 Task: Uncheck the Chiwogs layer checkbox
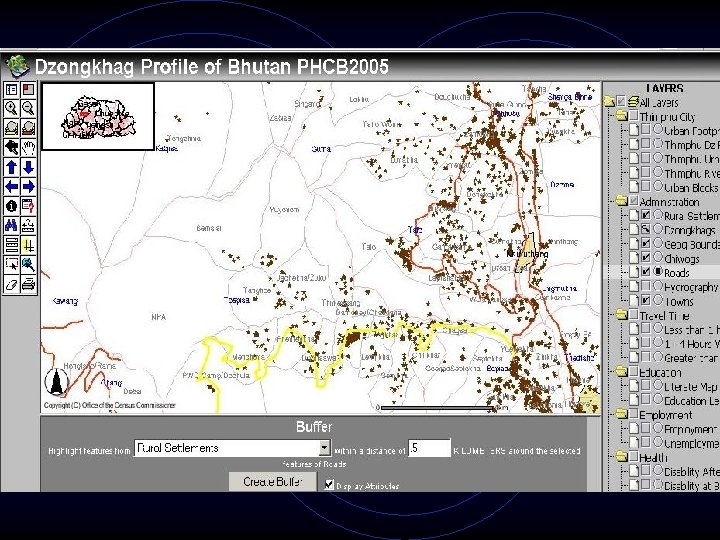click(646, 257)
